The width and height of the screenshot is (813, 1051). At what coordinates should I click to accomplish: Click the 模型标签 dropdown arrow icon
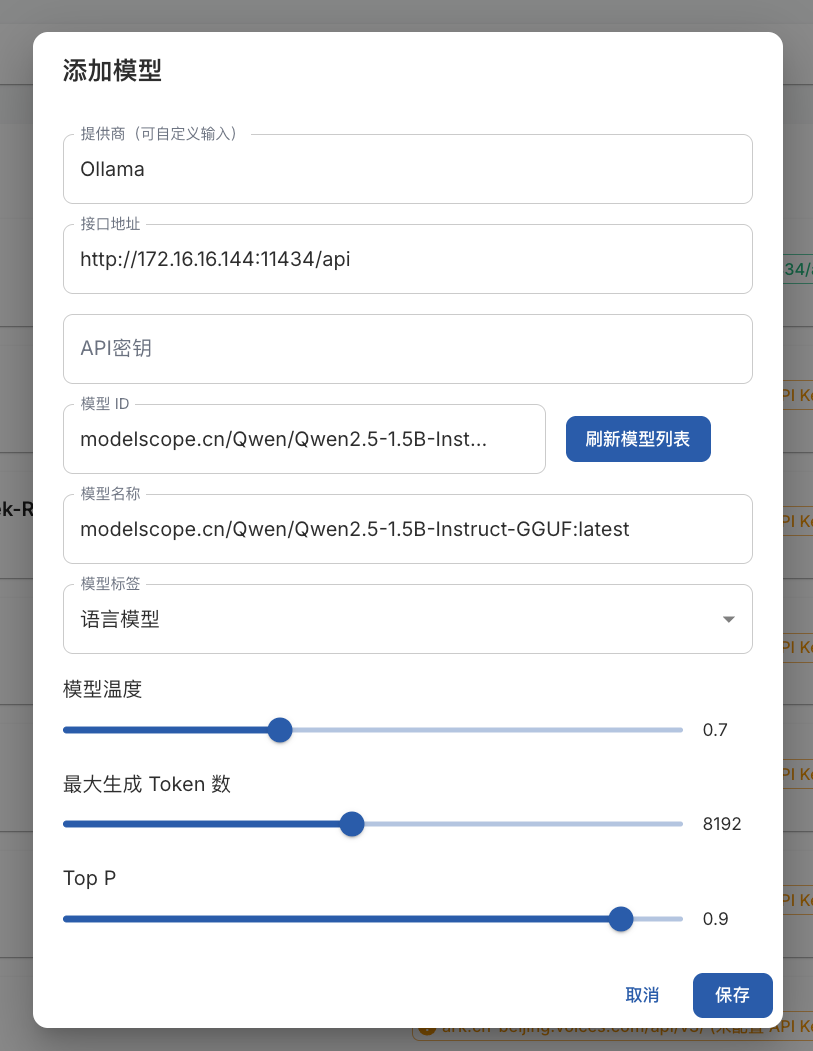729,620
